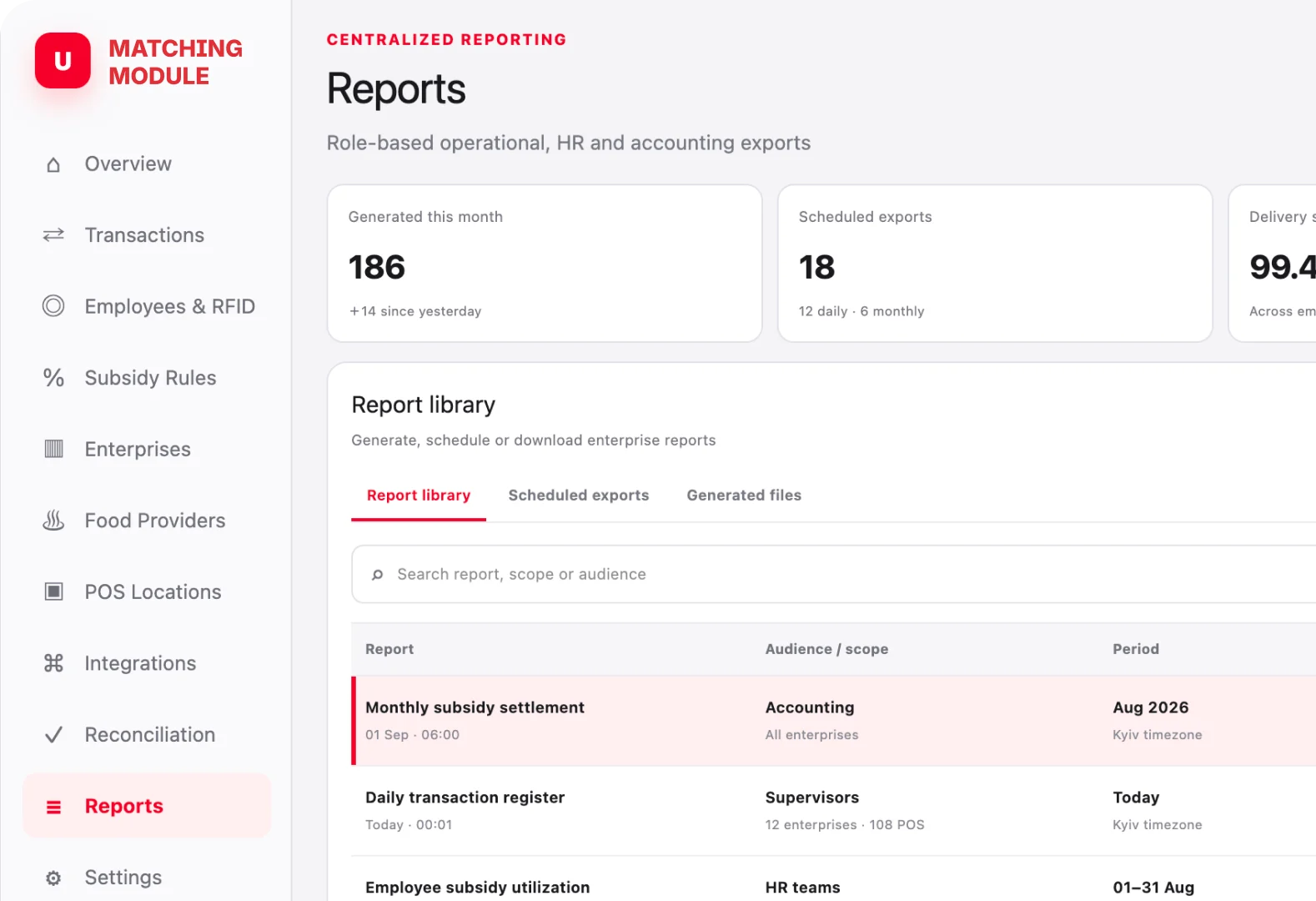Focus the Search report, scope or audience field
This screenshot has width=1316, height=901.
point(834,574)
